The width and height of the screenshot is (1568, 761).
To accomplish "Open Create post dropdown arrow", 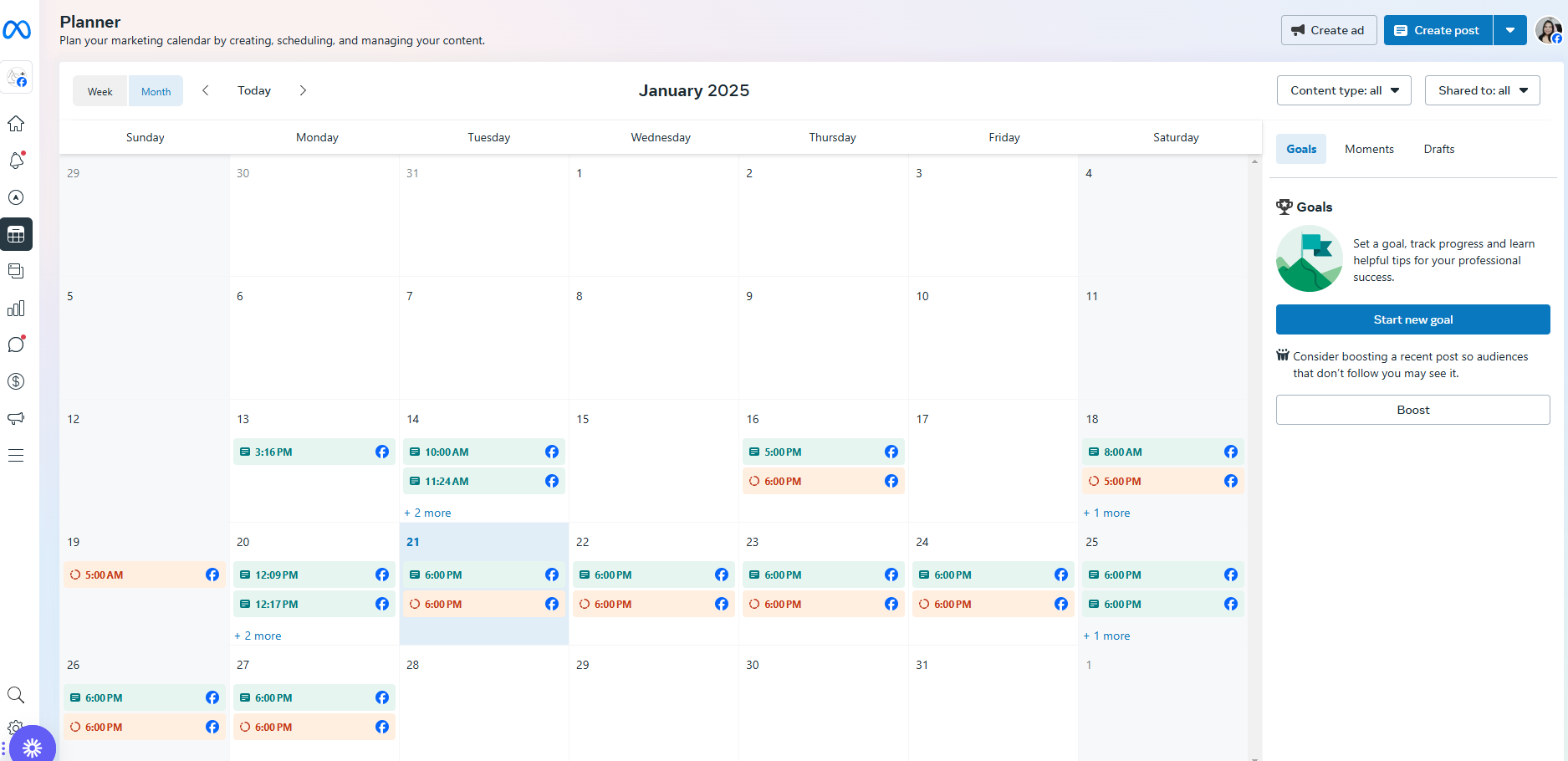I will pos(1510,30).
